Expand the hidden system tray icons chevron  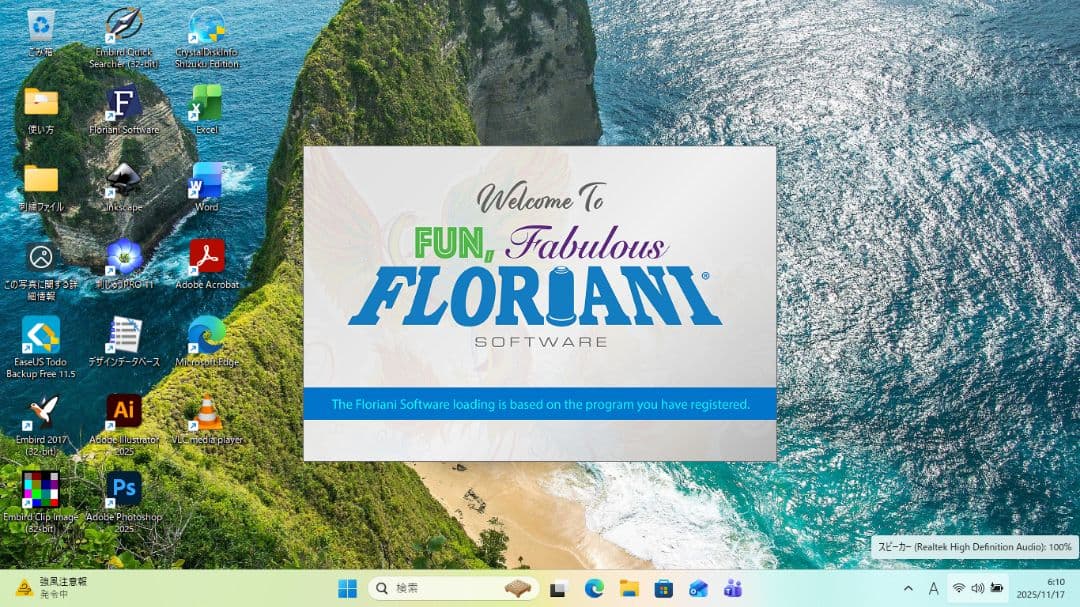coord(908,588)
